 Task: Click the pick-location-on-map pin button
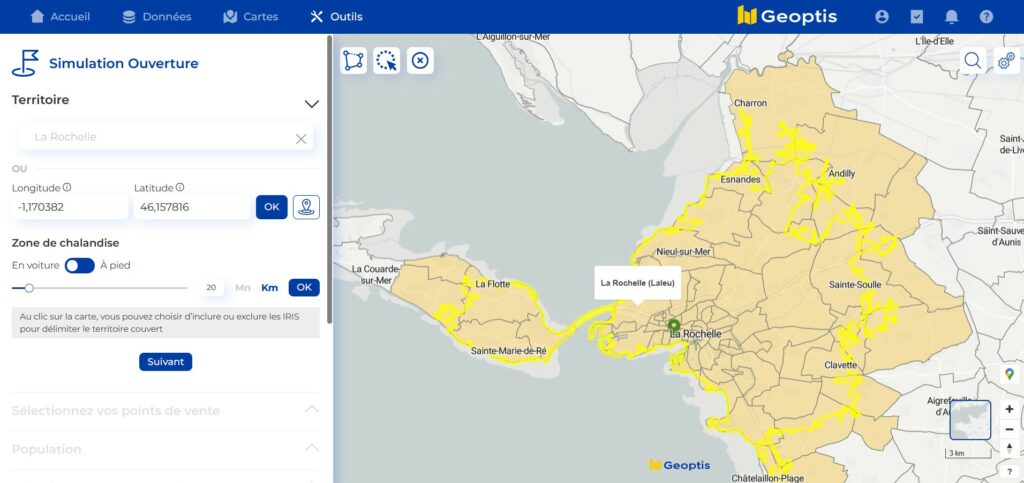click(x=306, y=207)
